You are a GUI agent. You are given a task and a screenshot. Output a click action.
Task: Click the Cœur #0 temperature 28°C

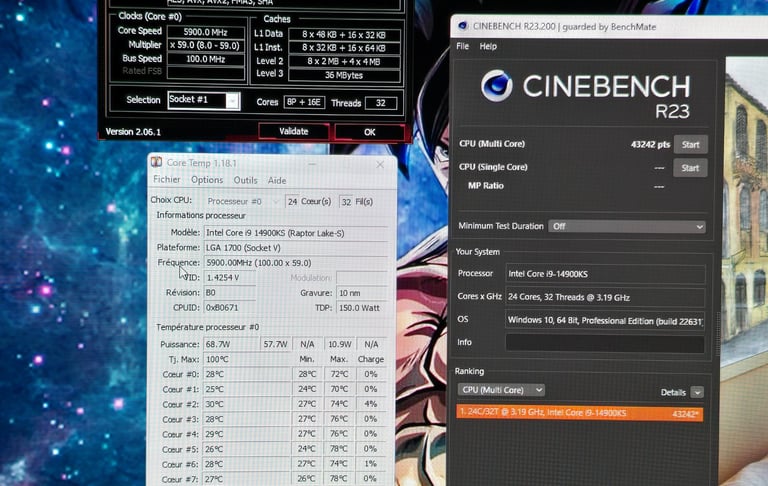tap(247, 374)
